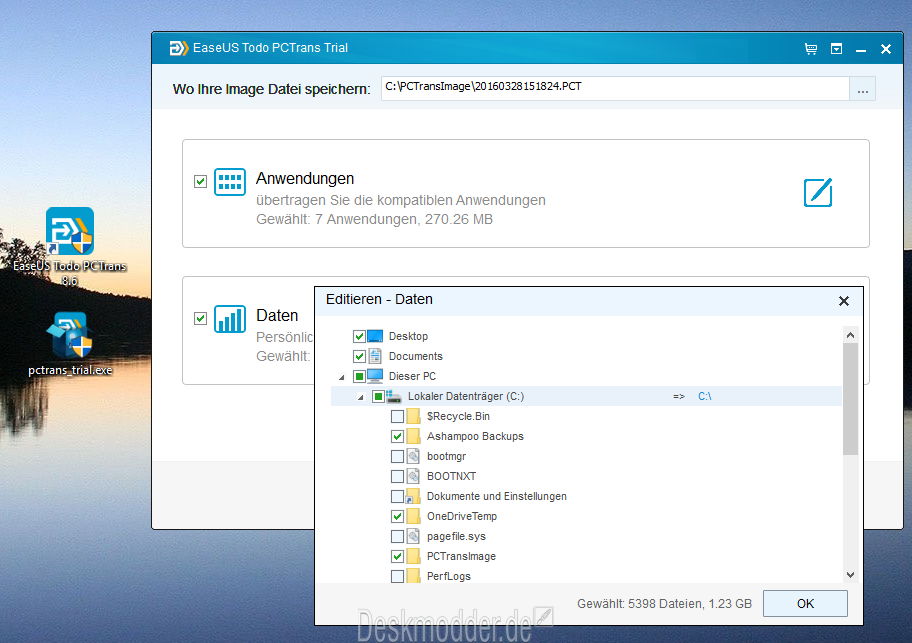The width and height of the screenshot is (912, 643).
Task: Click 'Gewählt: 7 Anwendungen, 270.26 MB' text
Action: click(x=375, y=219)
